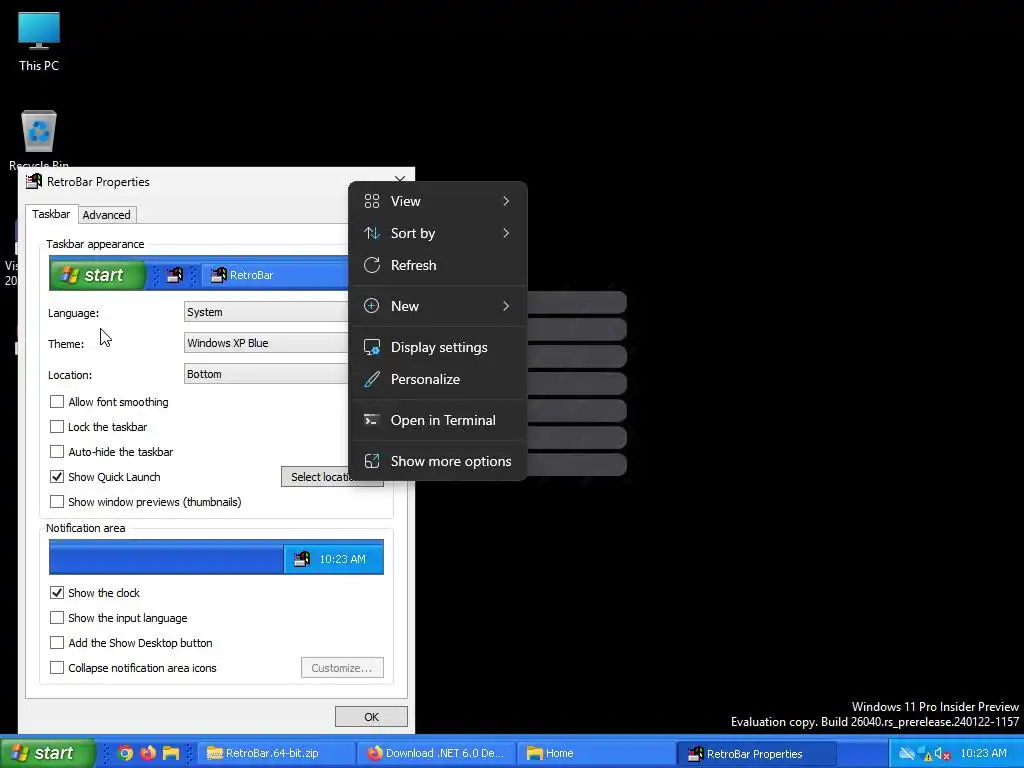Switch to the Advanced tab
The height and width of the screenshot is (768, 1024).
pos(106,215)
